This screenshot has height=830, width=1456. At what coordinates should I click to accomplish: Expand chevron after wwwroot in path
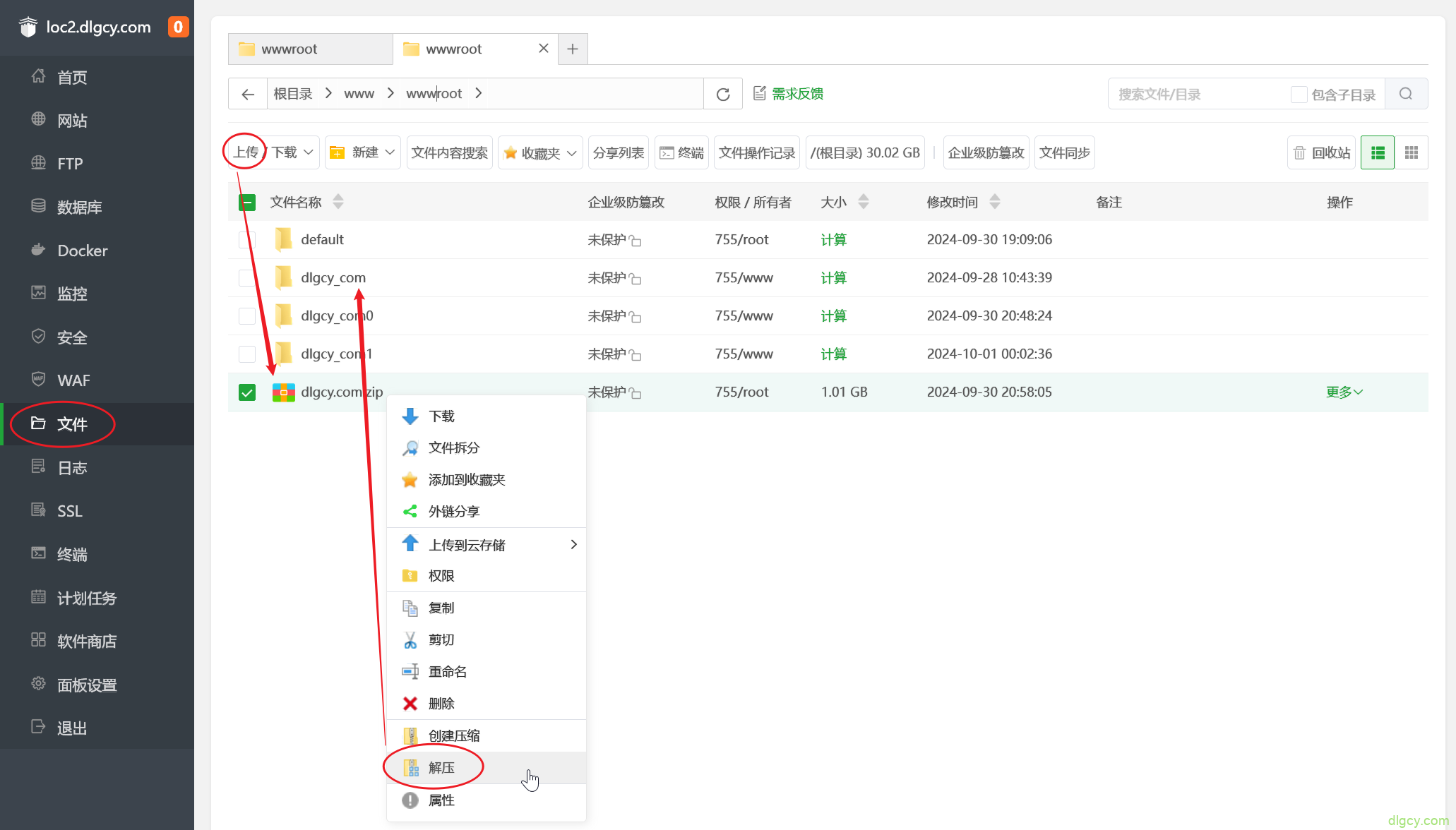point(479,93)
